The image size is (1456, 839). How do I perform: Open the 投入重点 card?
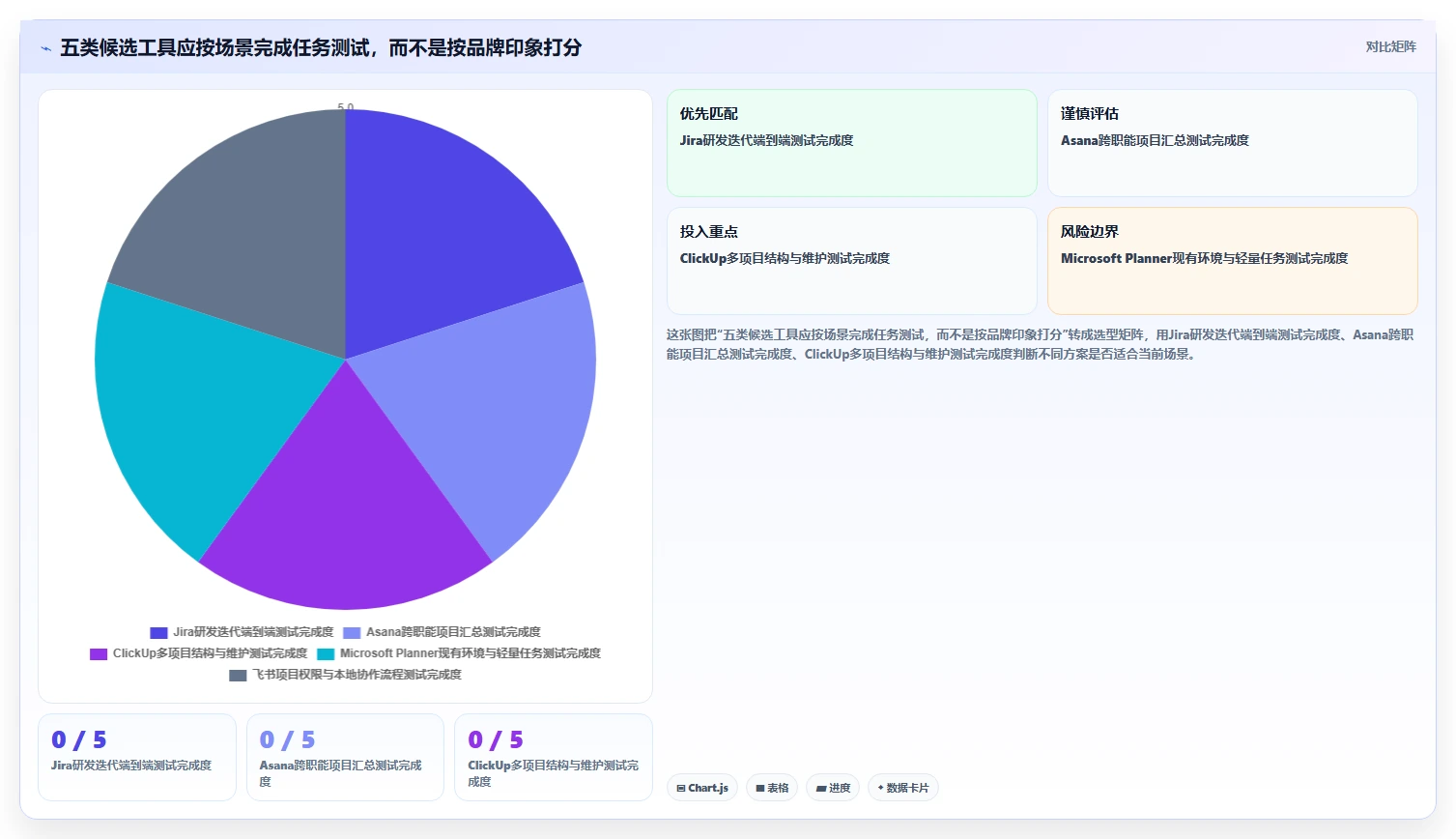point(851,261)
